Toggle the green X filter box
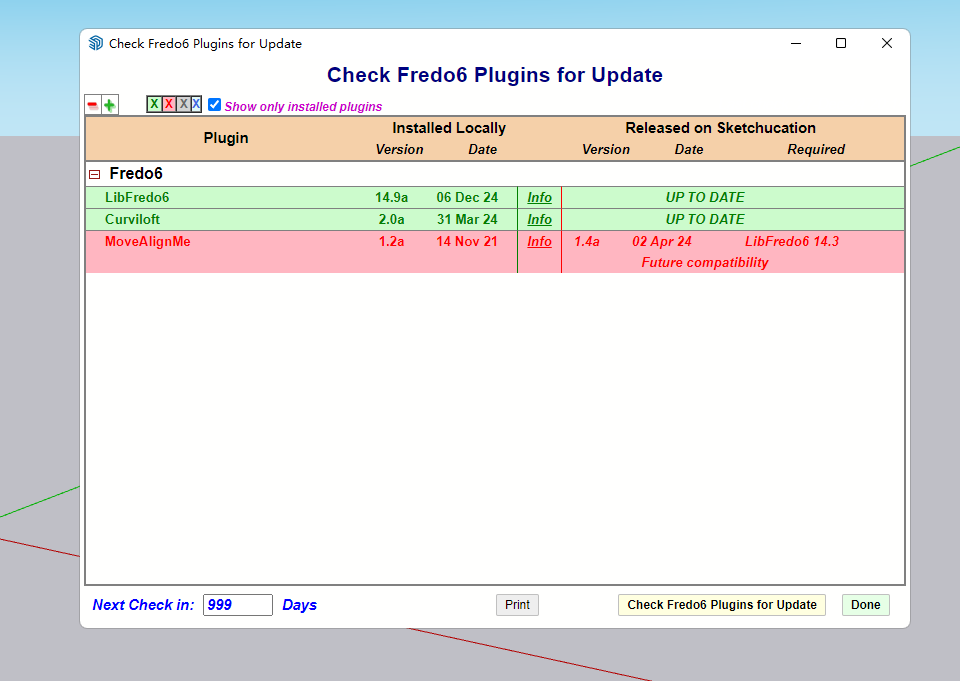960x681 pixels. pyautogui.click(x=154, y=104)
